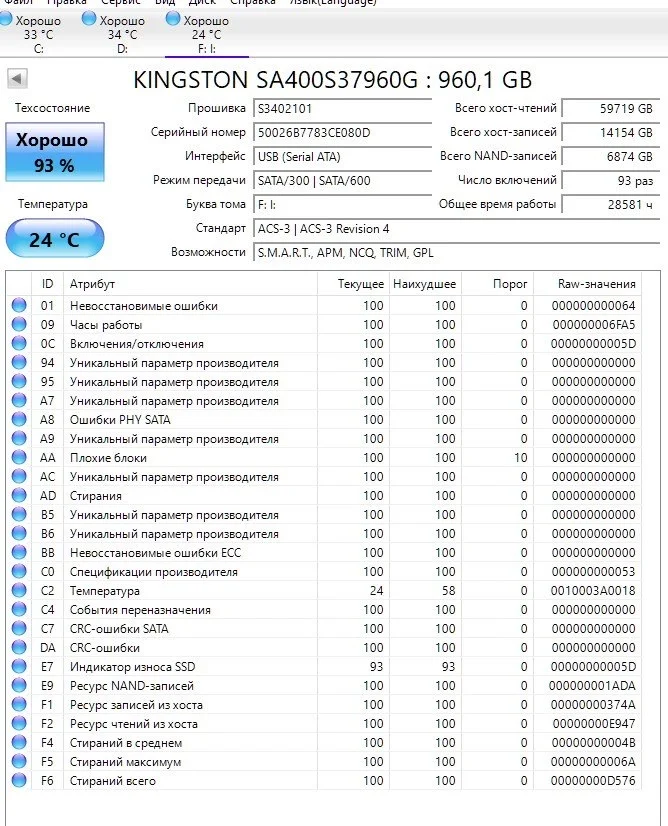Click the Стандарт field ACS-3 Revision 4
This screenshot has height=826, width=668.
456,229
